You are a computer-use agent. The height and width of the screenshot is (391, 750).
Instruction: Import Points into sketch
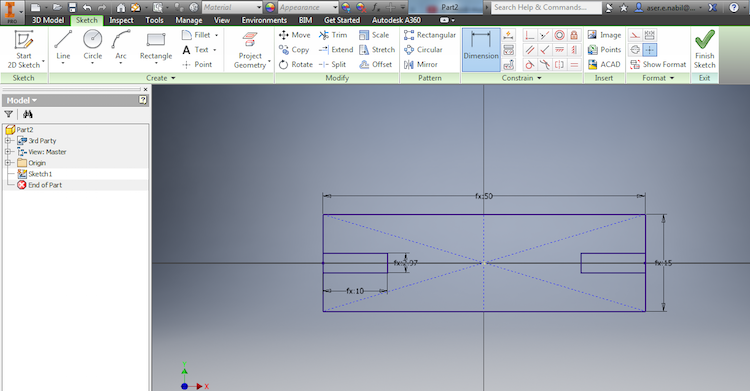click(x=604, y=50)
